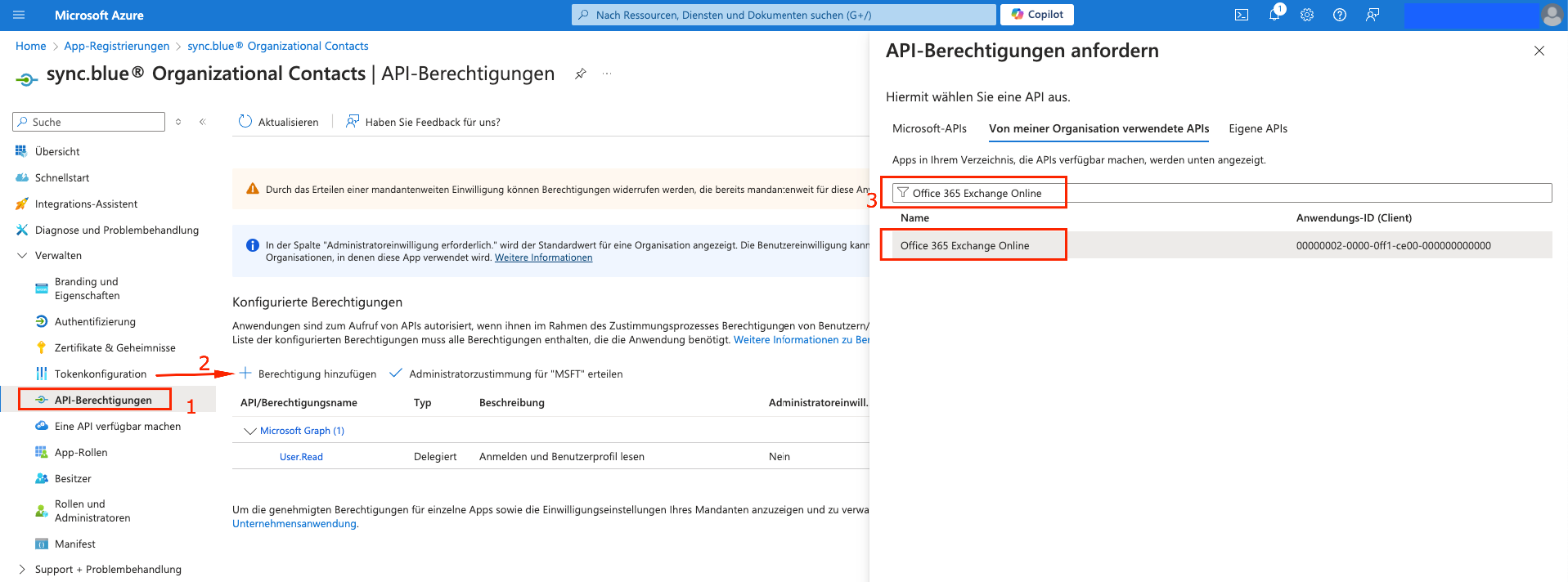The width and height of the screenshot is (1568, 582).
Task: Click the API filter field in the panel
Action: pyautogui.click(x=1222, y=193)
